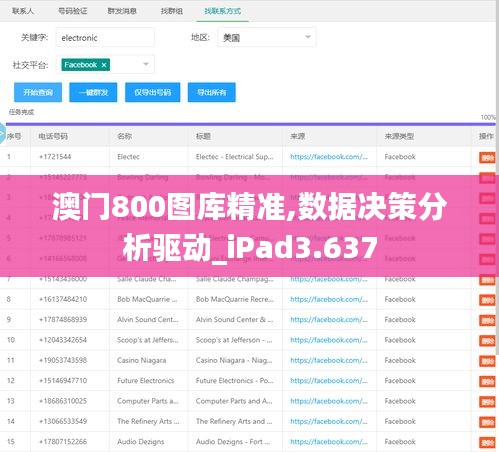Click the 仅导出号码 export button
Screen dimensions: 499x452
click(x=153, y=92)
